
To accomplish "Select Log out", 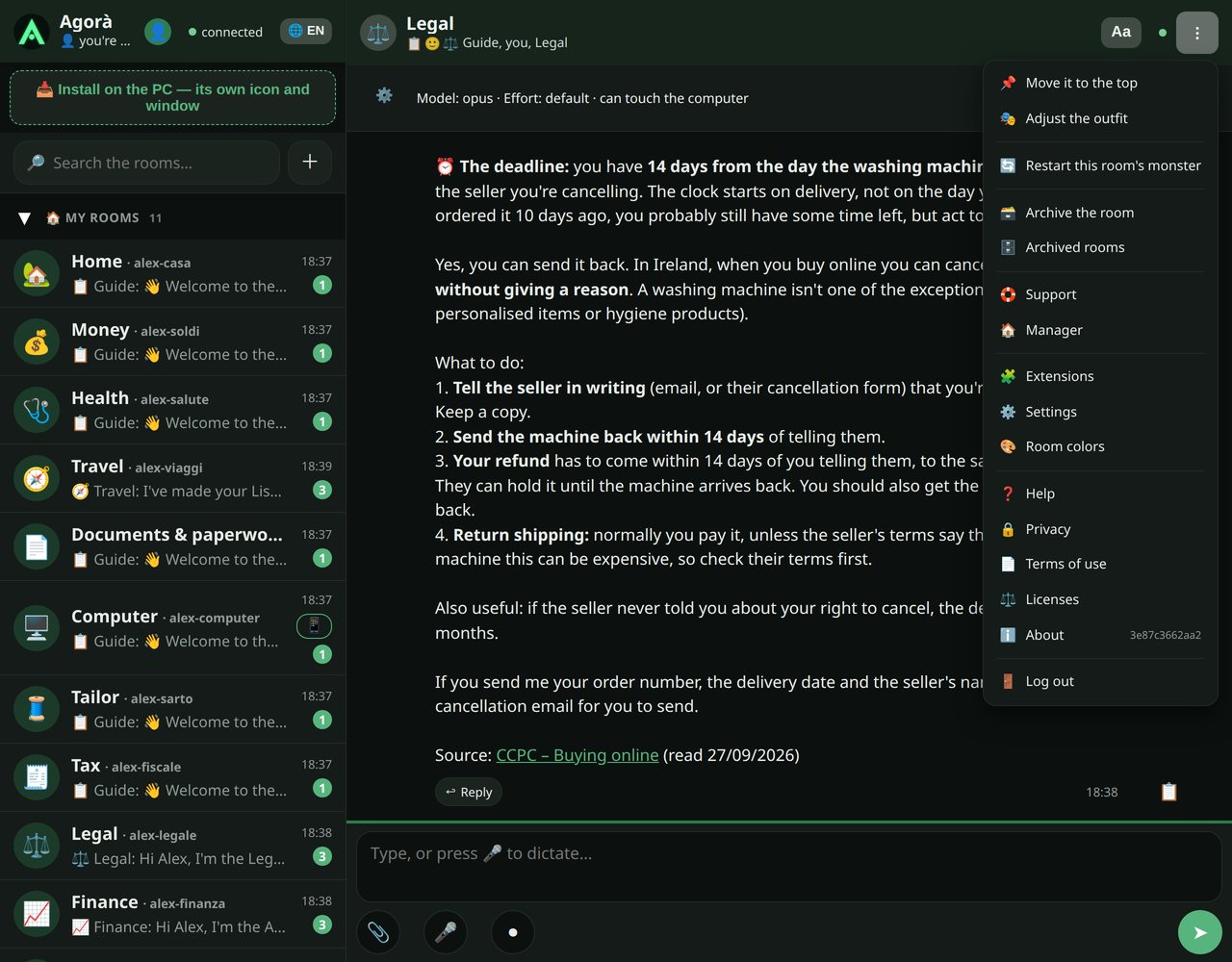I will (x=1100, y=681).
